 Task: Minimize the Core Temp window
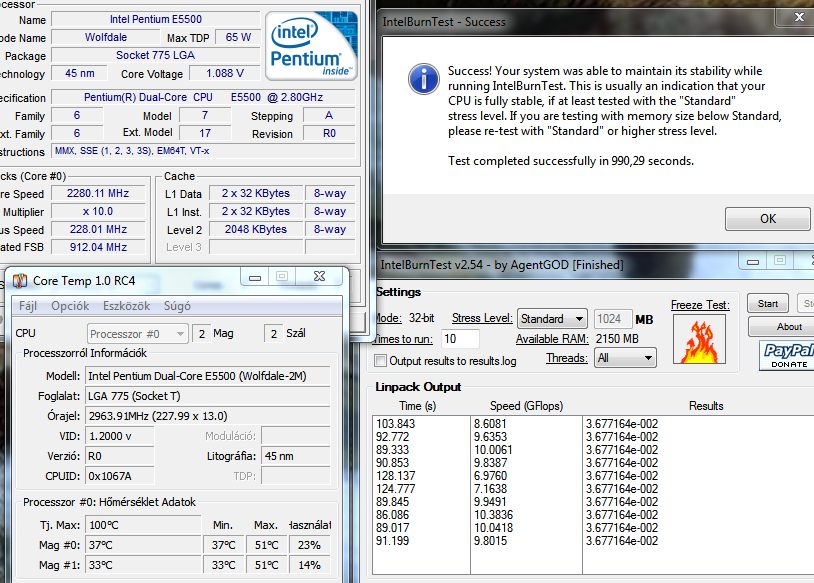click(255, 277)
